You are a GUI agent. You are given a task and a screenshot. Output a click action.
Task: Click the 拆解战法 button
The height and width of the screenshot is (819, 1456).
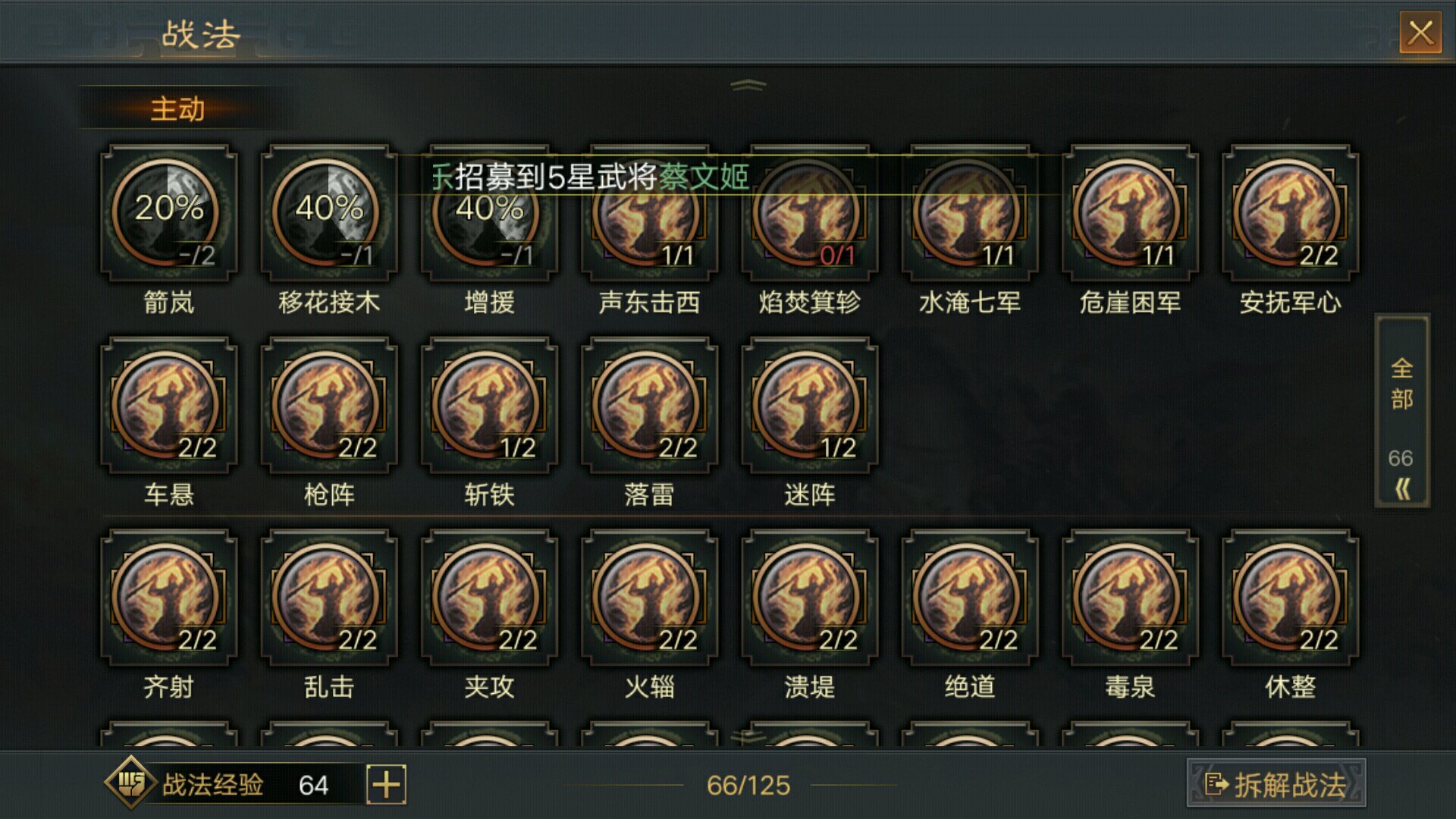[1276, 783]
